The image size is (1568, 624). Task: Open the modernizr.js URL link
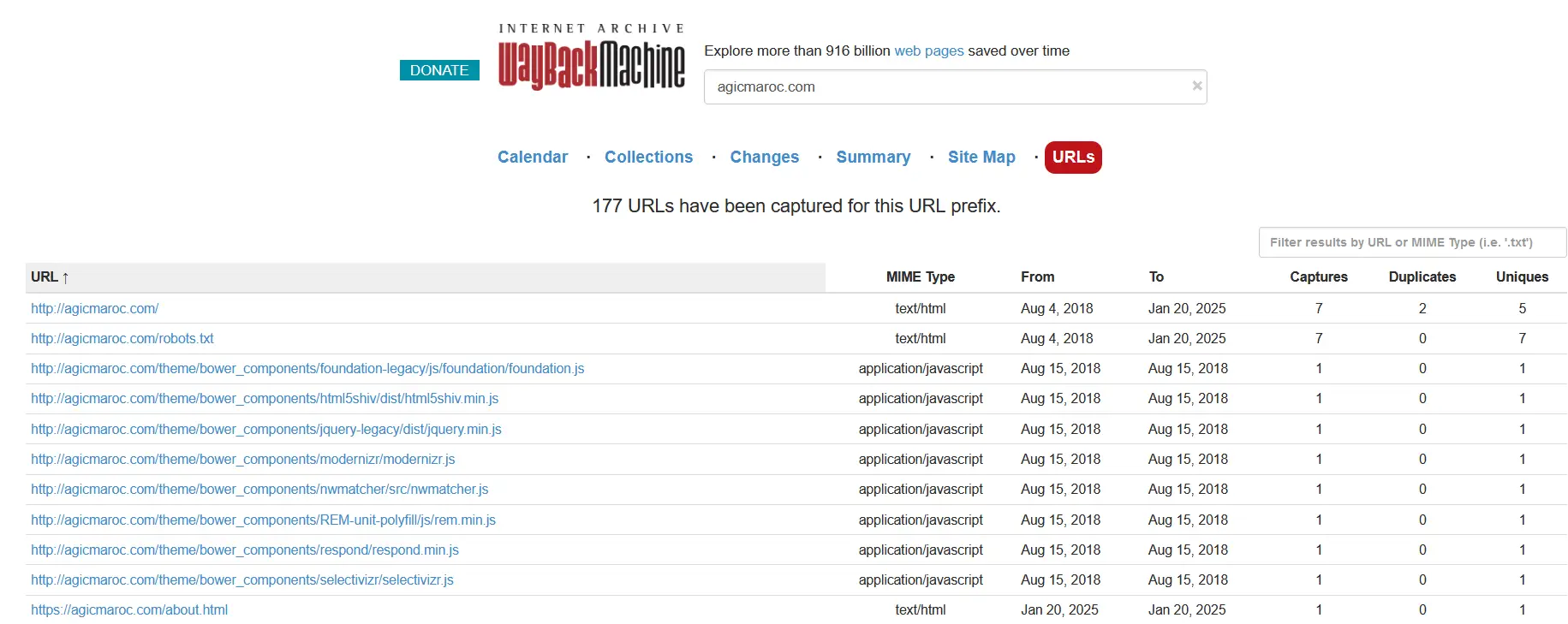242,460
